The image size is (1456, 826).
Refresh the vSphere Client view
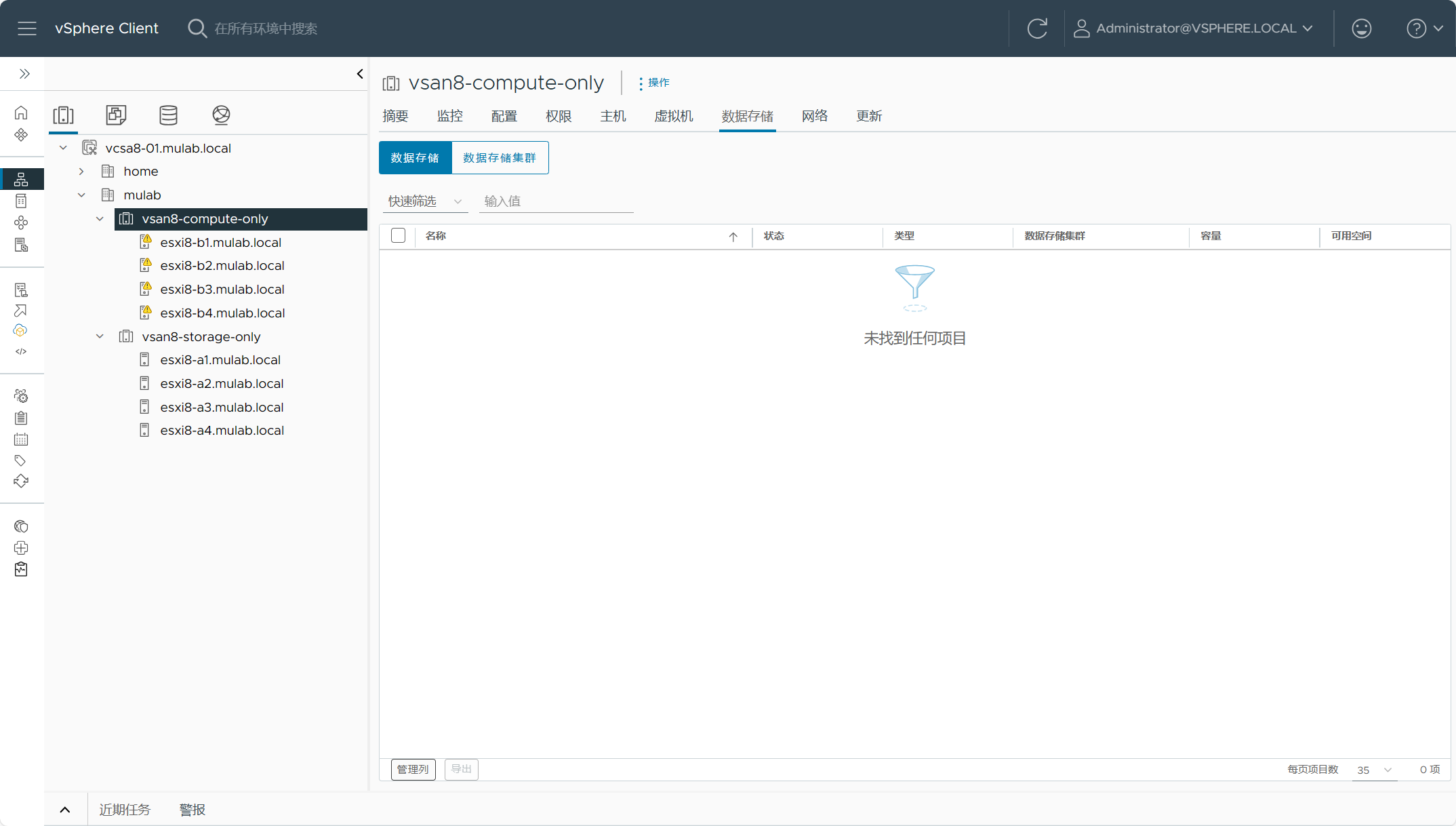(x=1037, y=28)
